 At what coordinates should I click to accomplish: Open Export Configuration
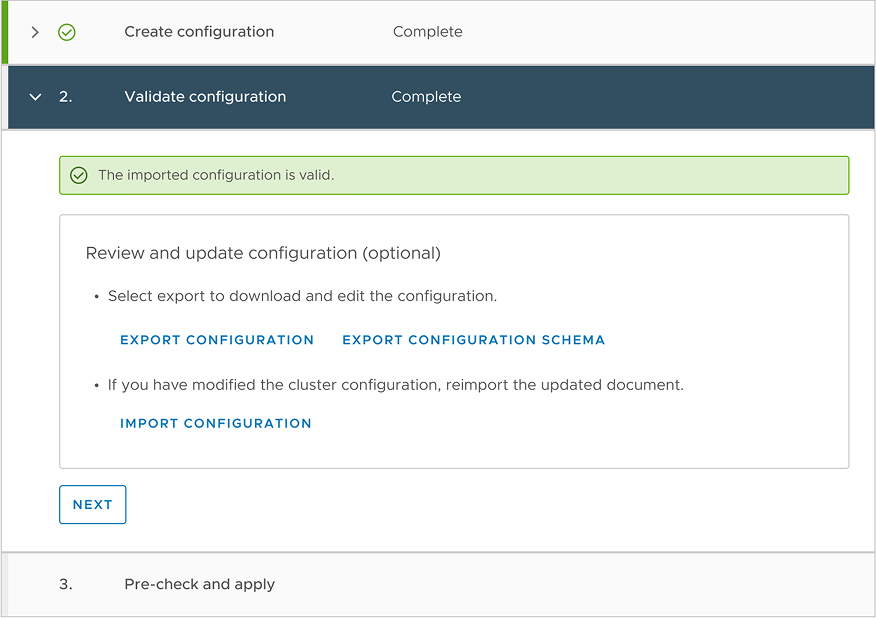217,340
